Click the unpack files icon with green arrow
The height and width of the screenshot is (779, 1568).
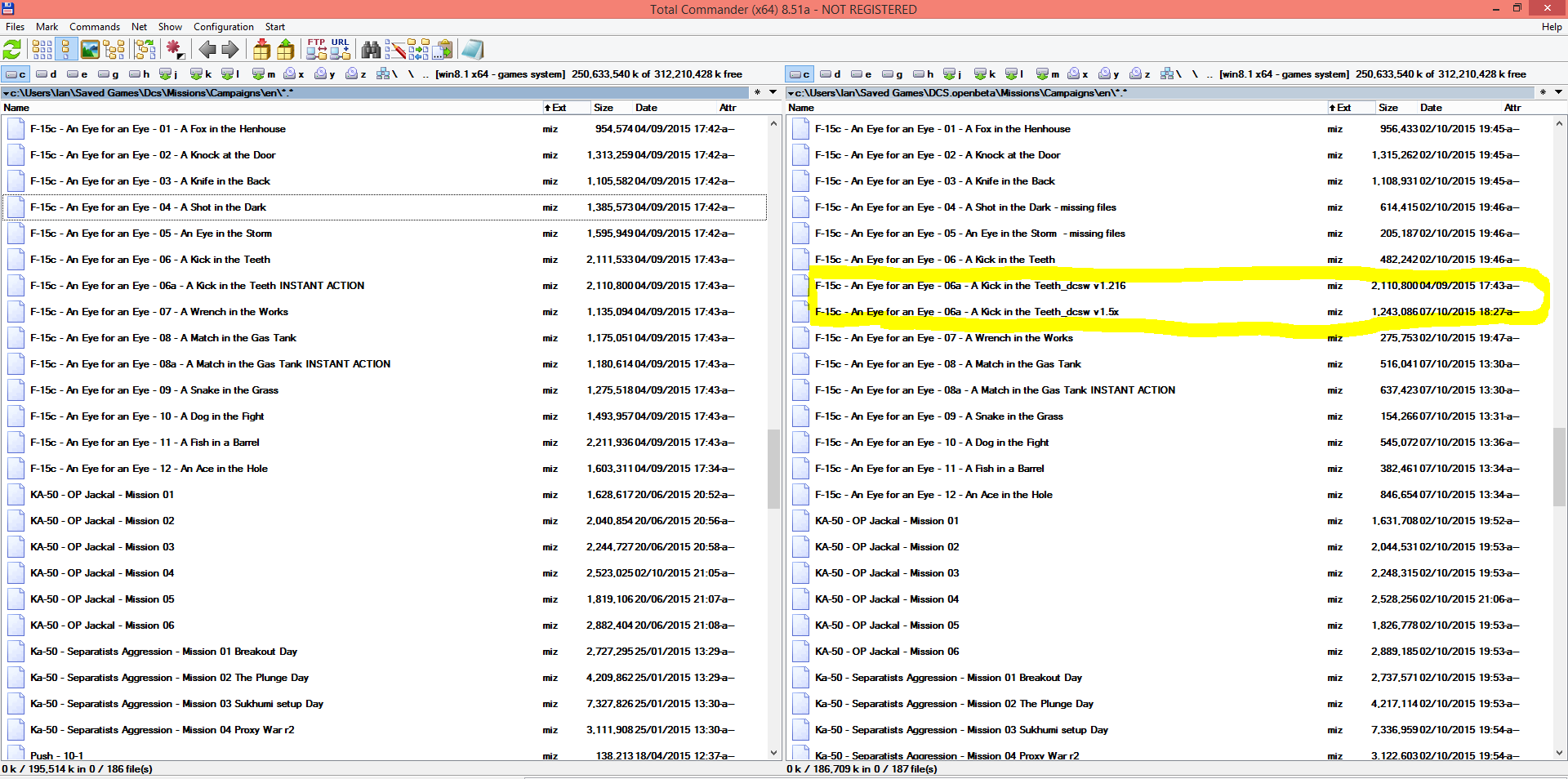click(x=286, y=50)
